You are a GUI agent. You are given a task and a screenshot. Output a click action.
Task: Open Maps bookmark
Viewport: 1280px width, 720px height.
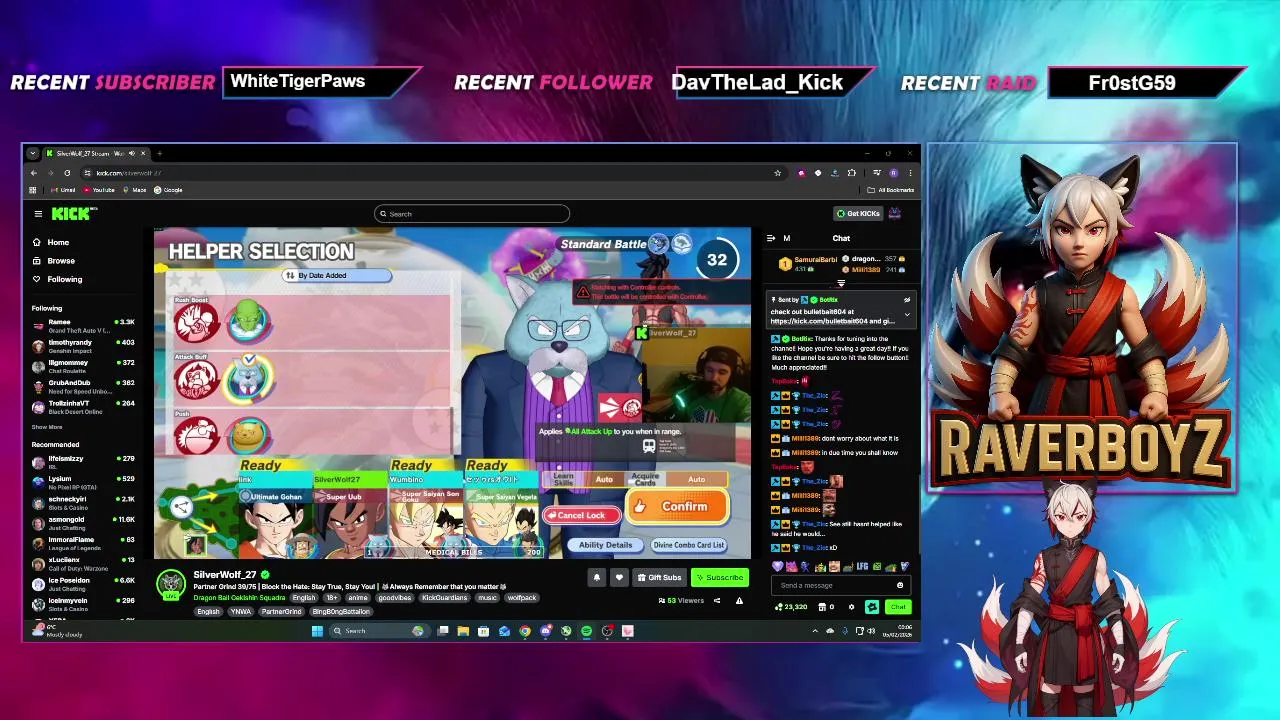pos(135,190)
